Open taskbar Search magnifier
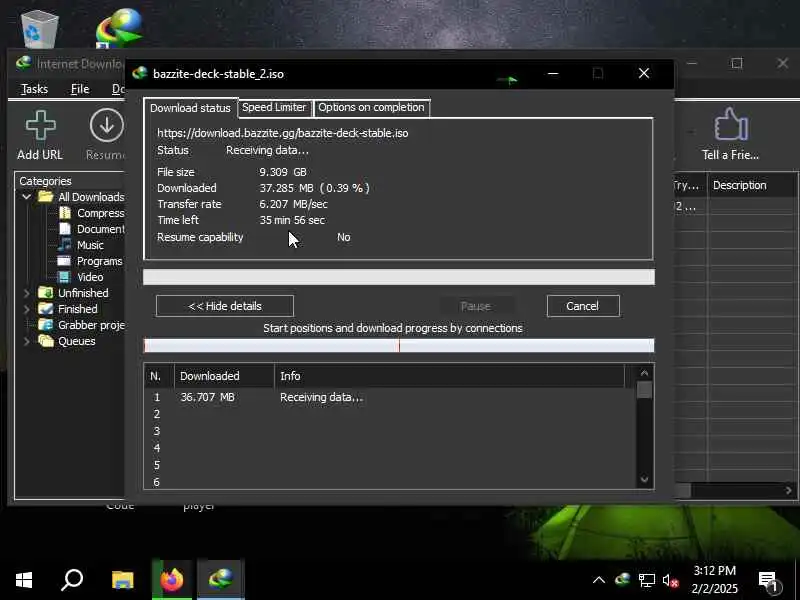Viewport: 800px width, 600px height. tap(72, 580)
